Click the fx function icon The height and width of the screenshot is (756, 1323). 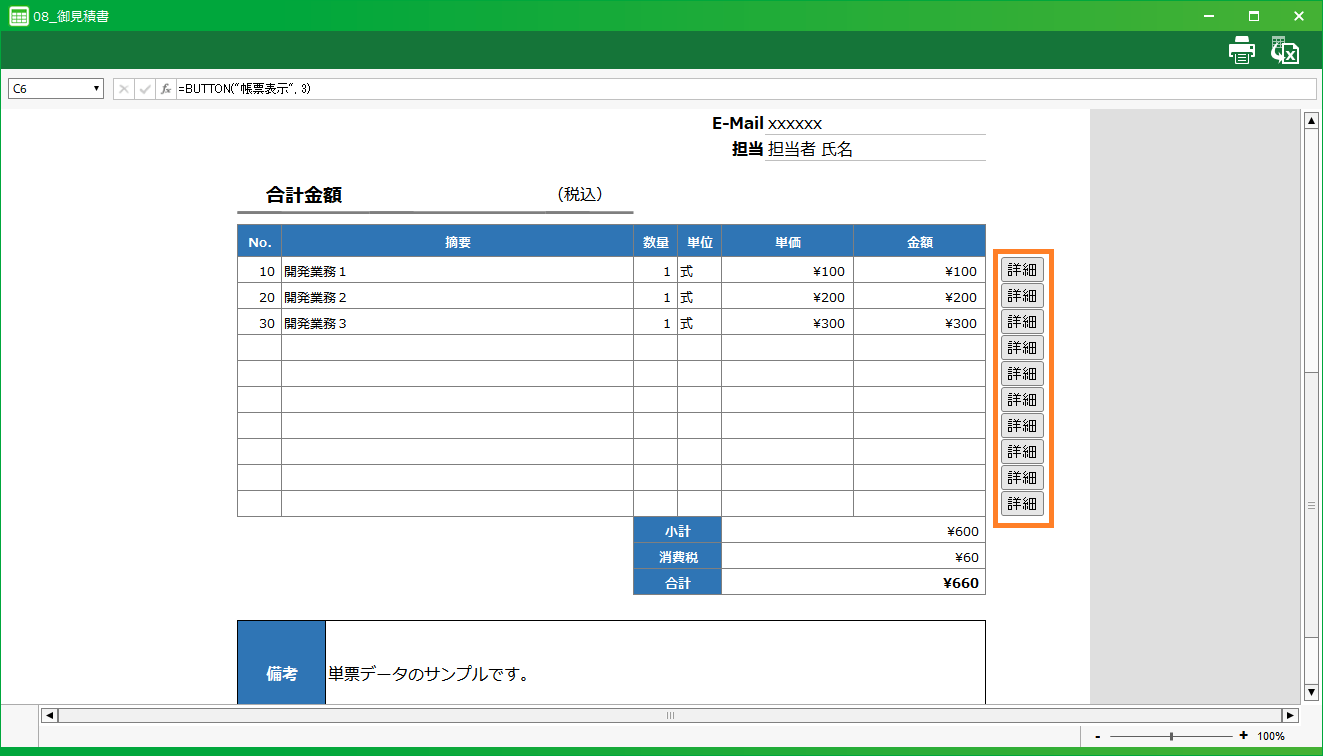(x=166, y=89)
